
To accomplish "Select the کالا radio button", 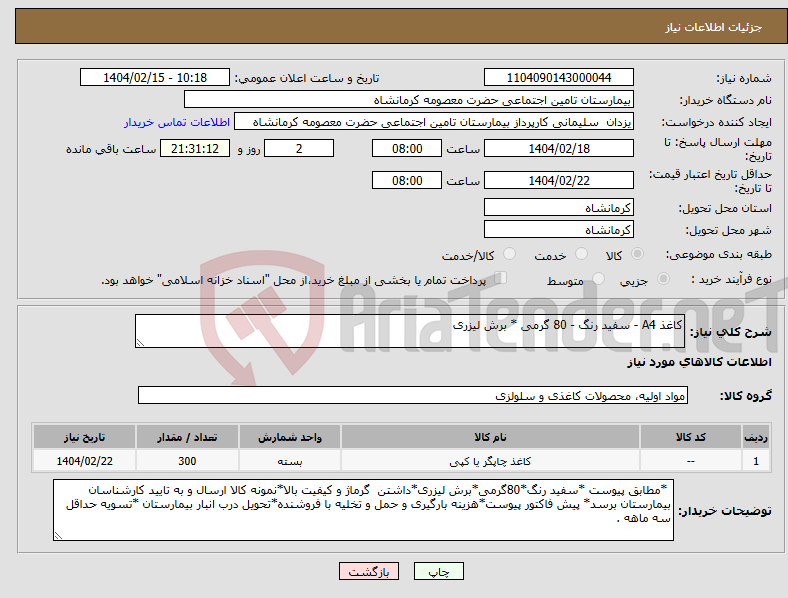I will click(x=637, y=254).
